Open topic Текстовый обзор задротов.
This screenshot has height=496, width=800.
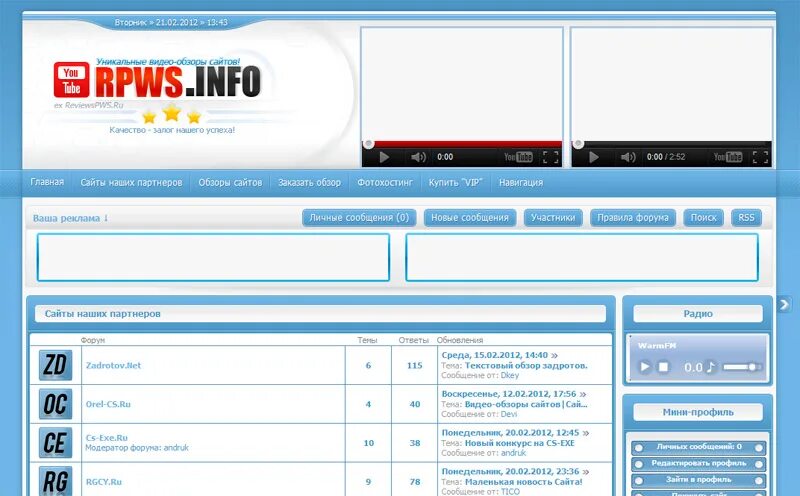pyautogui.click(x=526, y=365)
